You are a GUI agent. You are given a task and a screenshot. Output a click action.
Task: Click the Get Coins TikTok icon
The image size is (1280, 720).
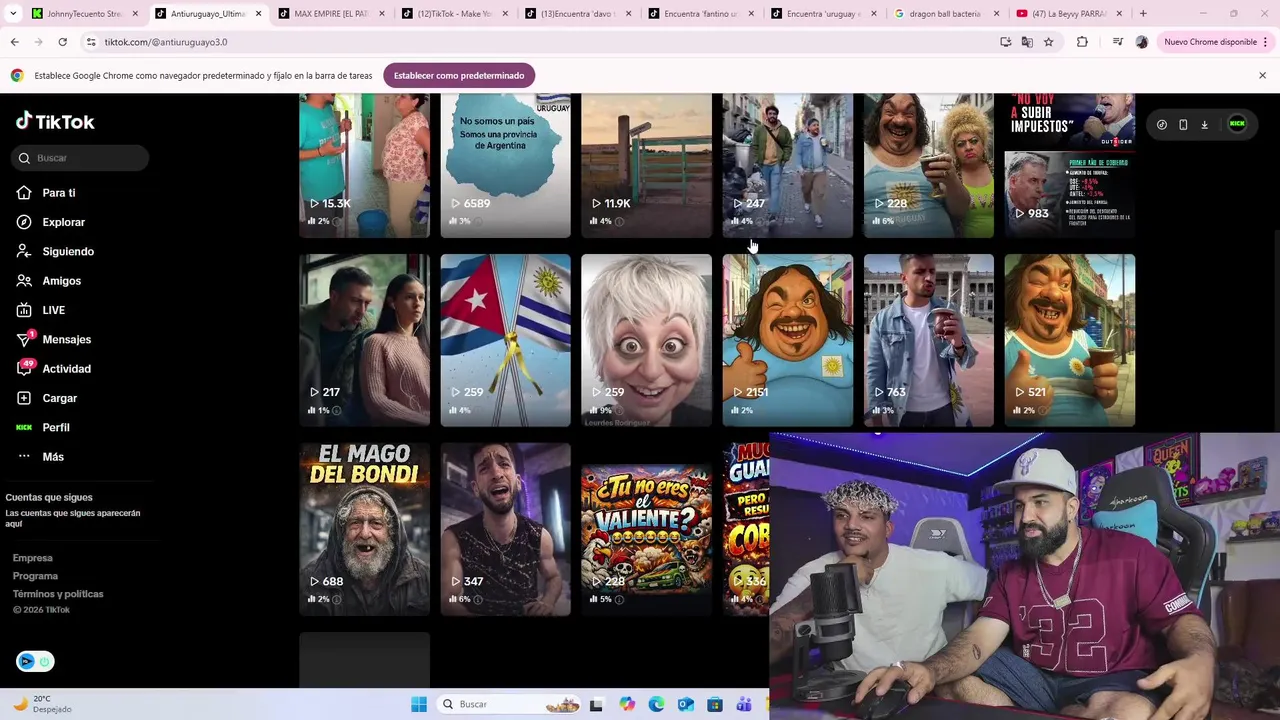click(1162, 125)
